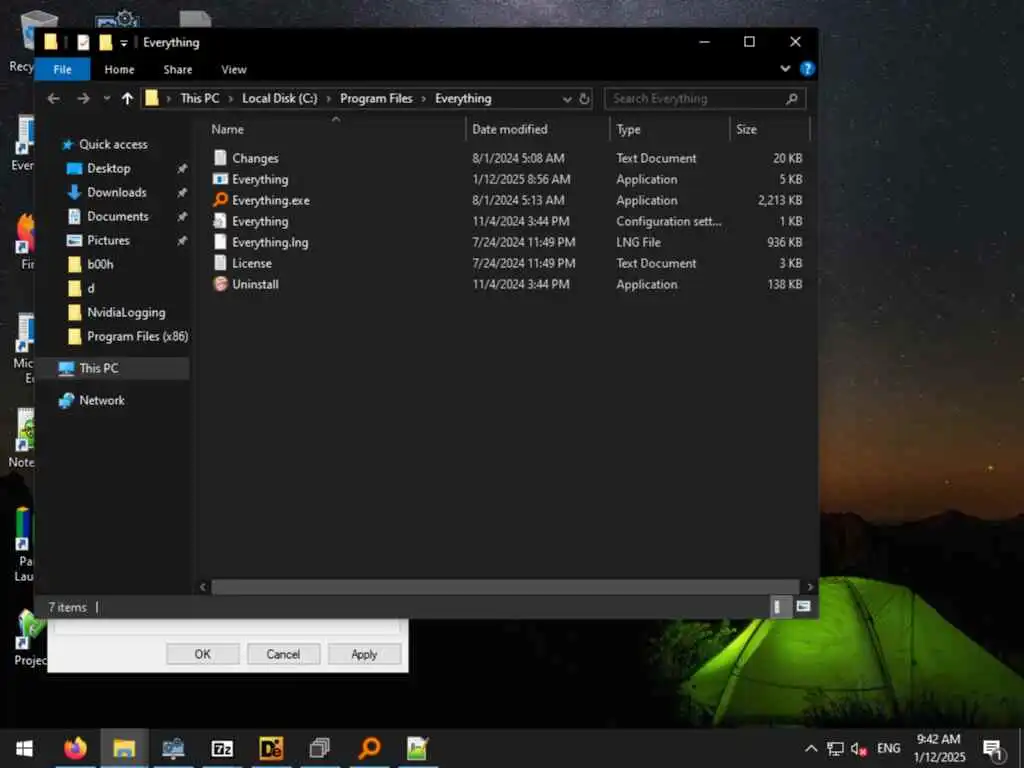Open Documents in Quick access
This screenshot has height=768, width=1024.
pos(118,216)
